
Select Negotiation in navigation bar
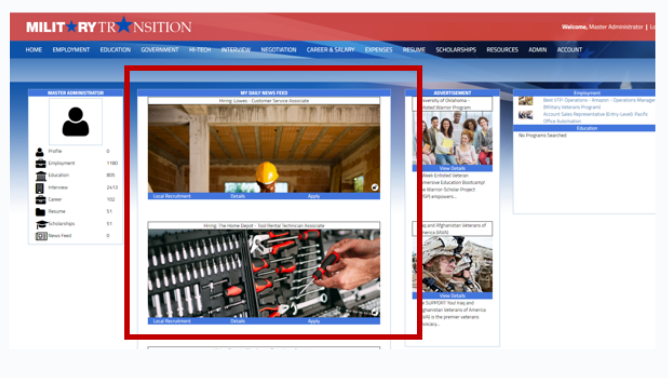279,50
